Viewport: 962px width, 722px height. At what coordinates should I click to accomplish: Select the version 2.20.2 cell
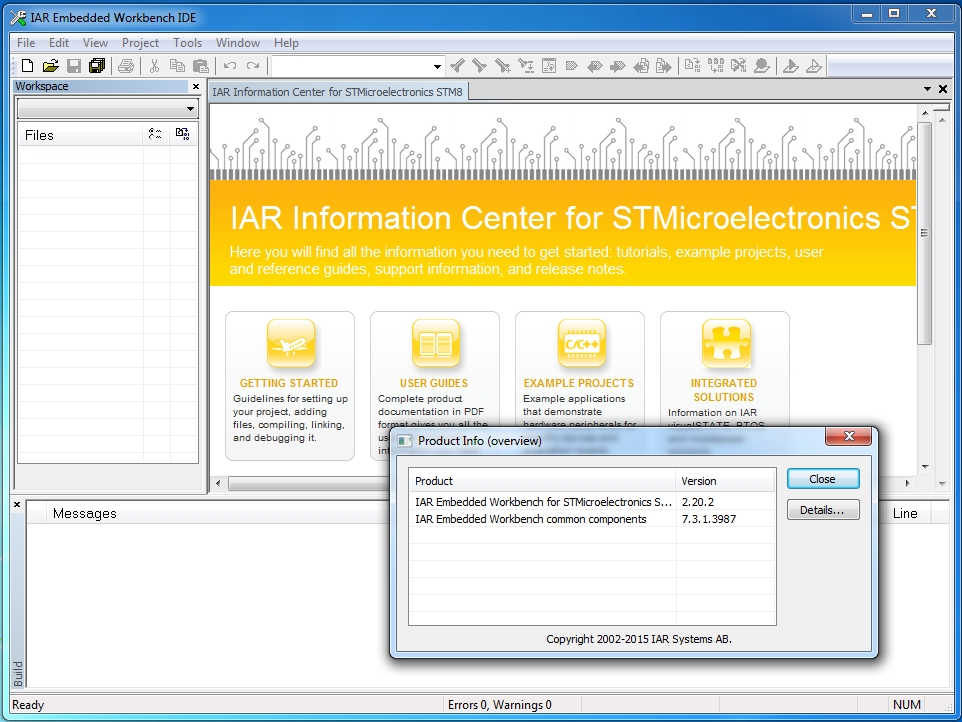click(x=698, y=502)
